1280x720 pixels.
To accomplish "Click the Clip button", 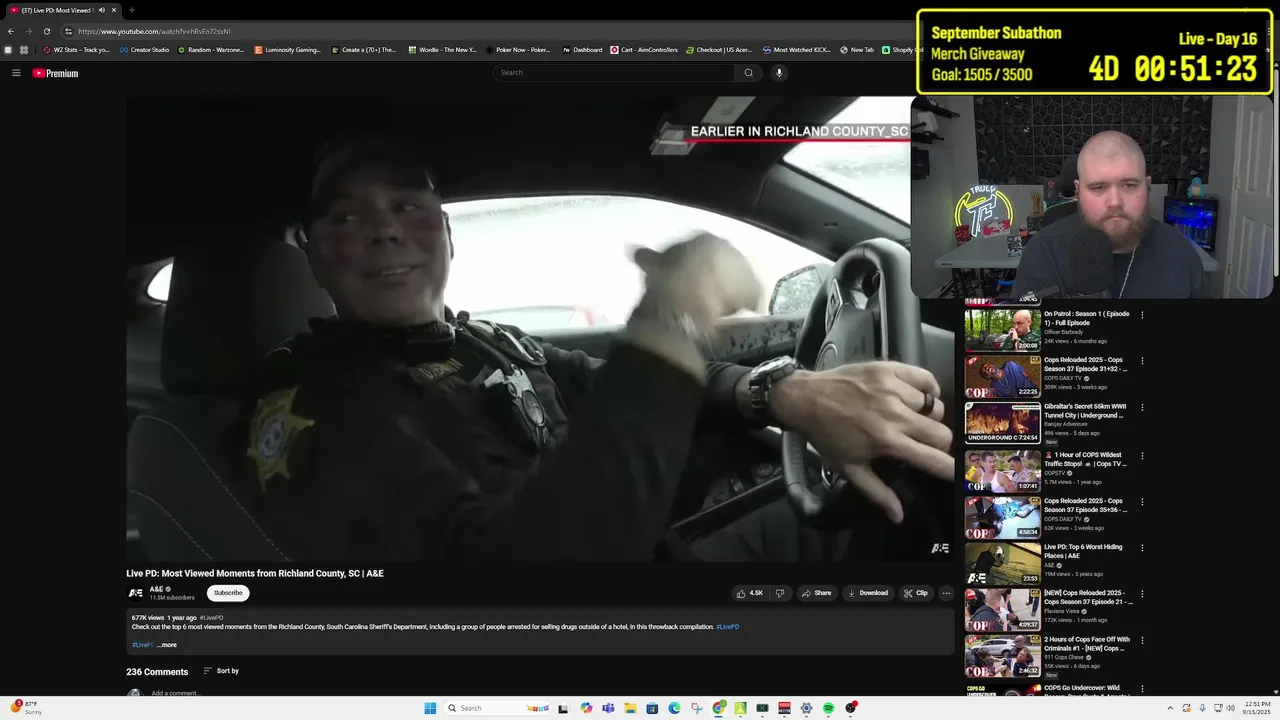I will pyautogui.click(x=916, y=593).
